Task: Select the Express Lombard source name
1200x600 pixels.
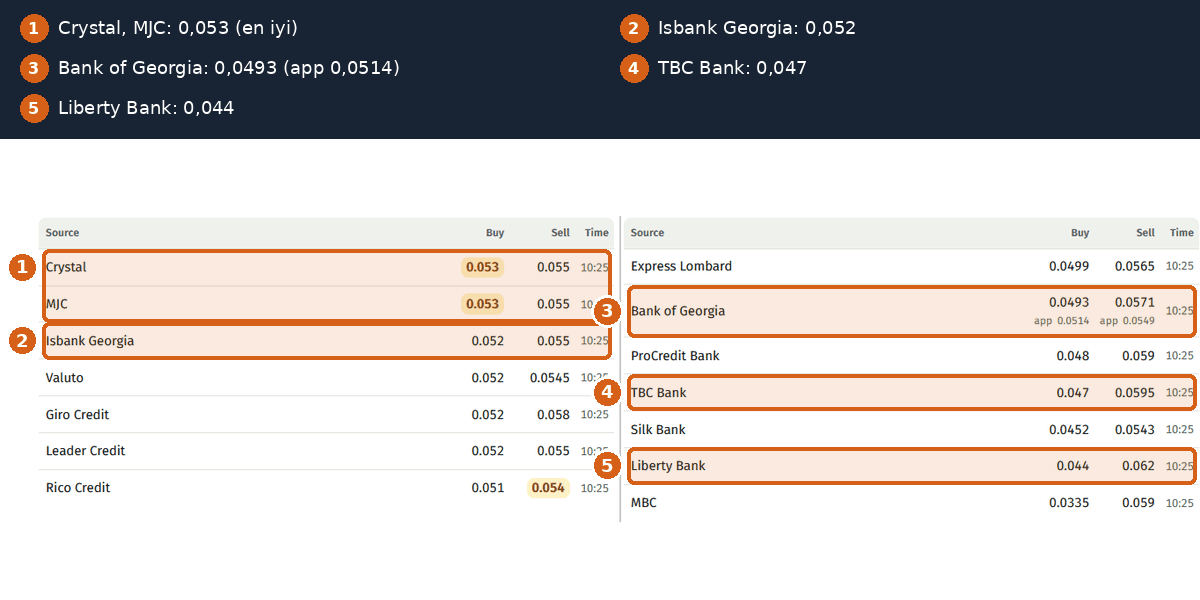Action: click(681, 266)
